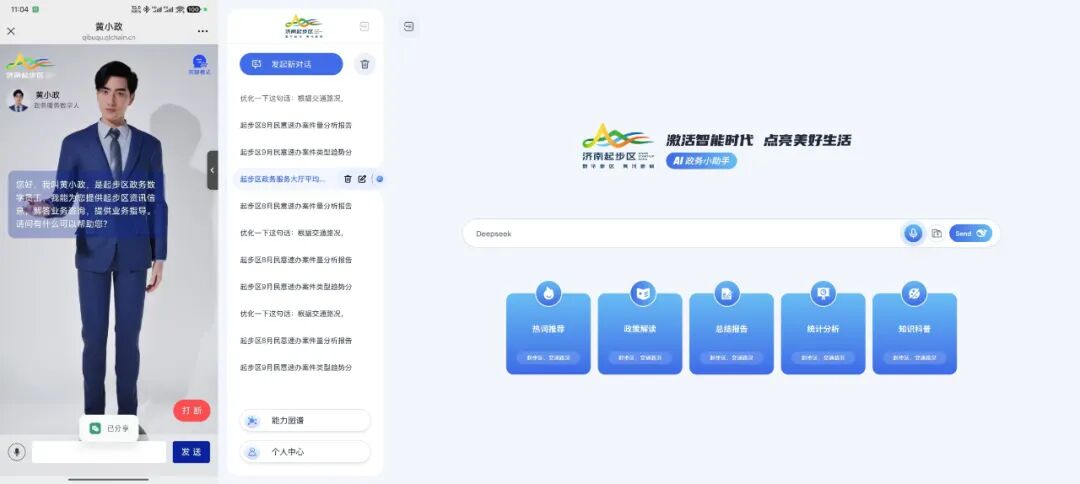This screenshot has height=484, width=1080.
Task: Delete the highlighted 起步区政务服务大厅 conversation
Action: [348, 179]
